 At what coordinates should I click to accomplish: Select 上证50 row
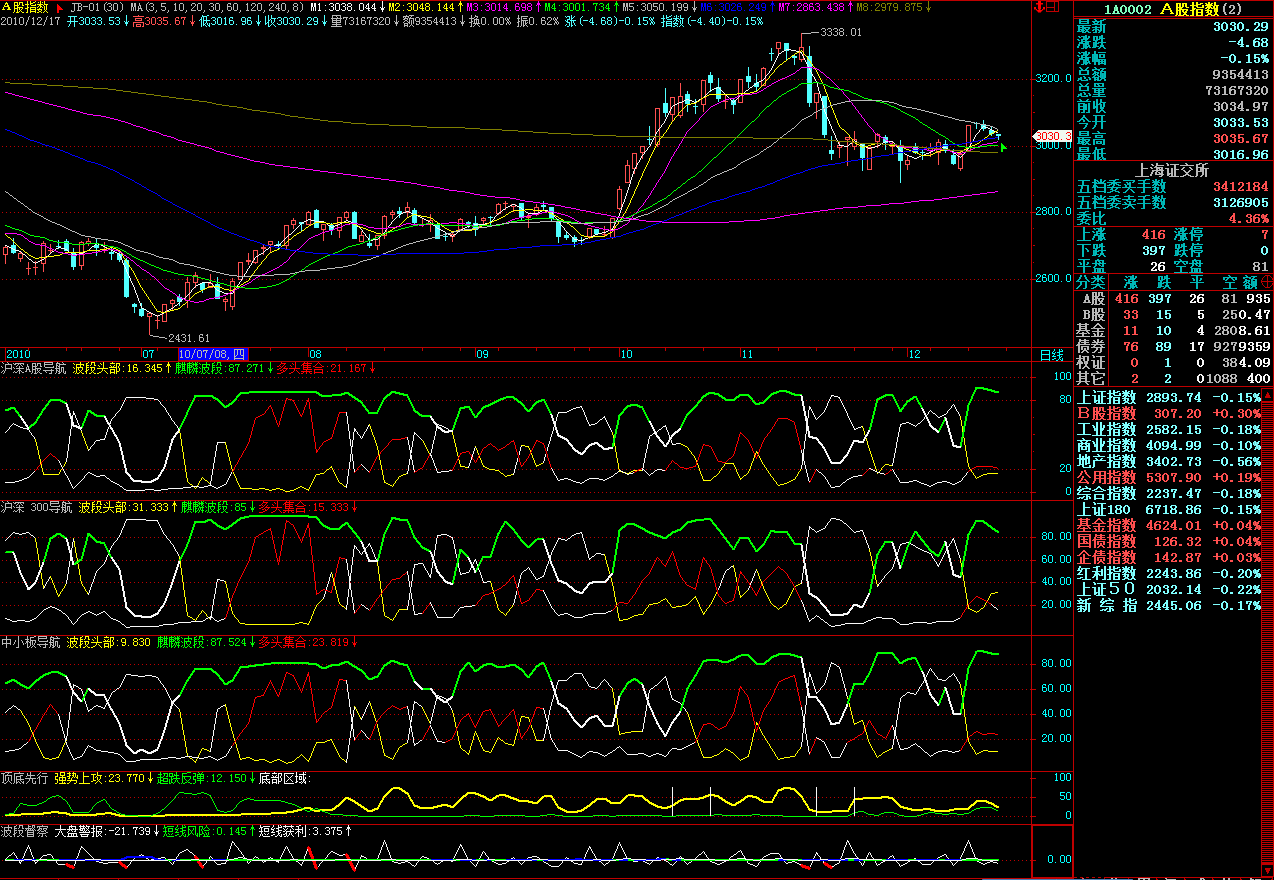tap(1168, 590)
